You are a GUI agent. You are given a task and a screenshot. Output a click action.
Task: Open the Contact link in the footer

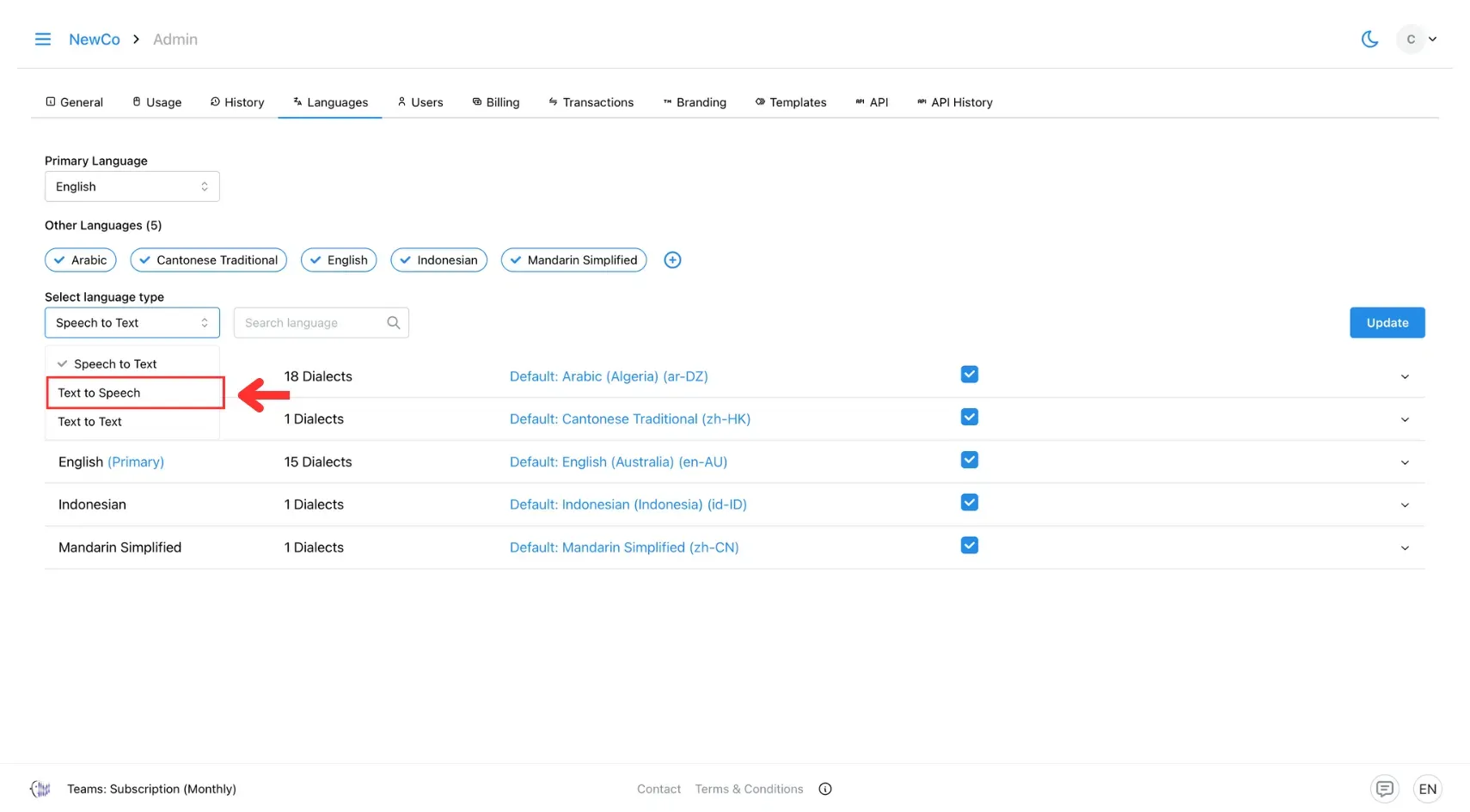coord(658,789)
